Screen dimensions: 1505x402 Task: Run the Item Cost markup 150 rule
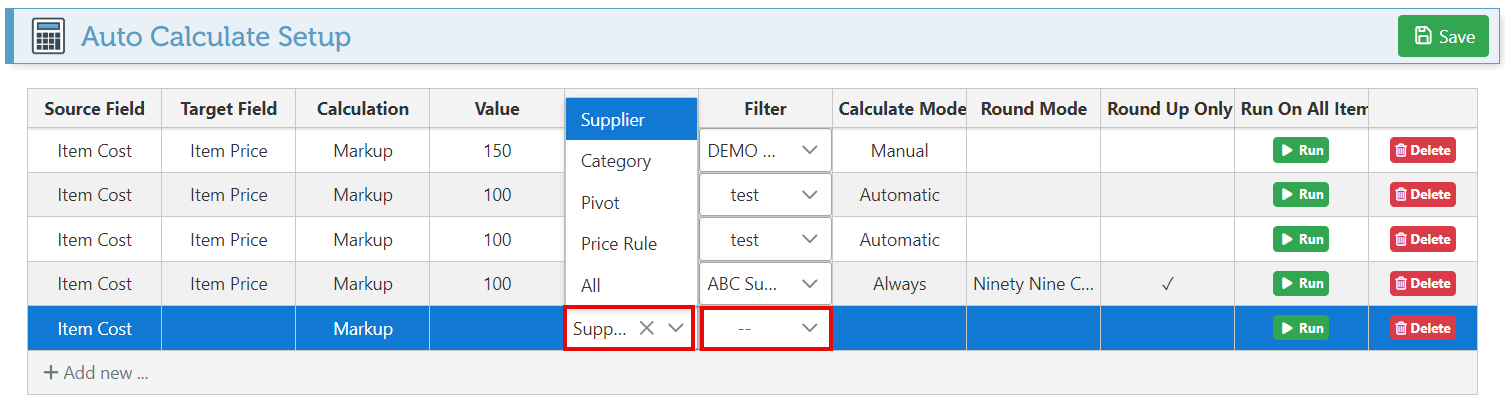click(x=1300, y=151)
